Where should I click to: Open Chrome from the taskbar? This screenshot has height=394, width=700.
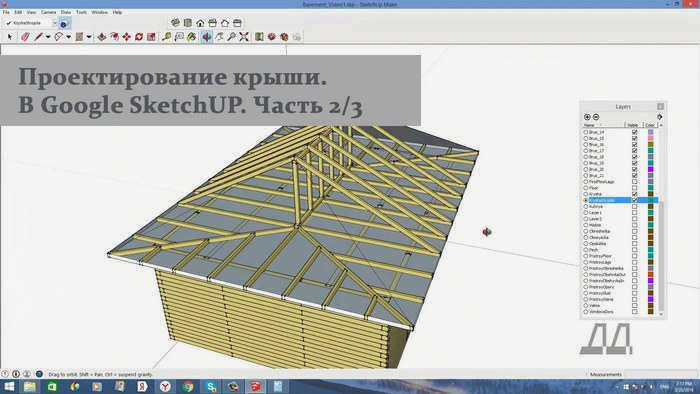[x=188, y=386]
